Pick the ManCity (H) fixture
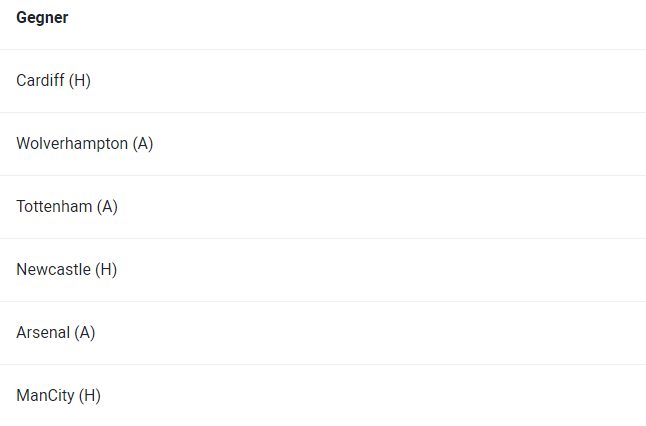 click(58, 396)
